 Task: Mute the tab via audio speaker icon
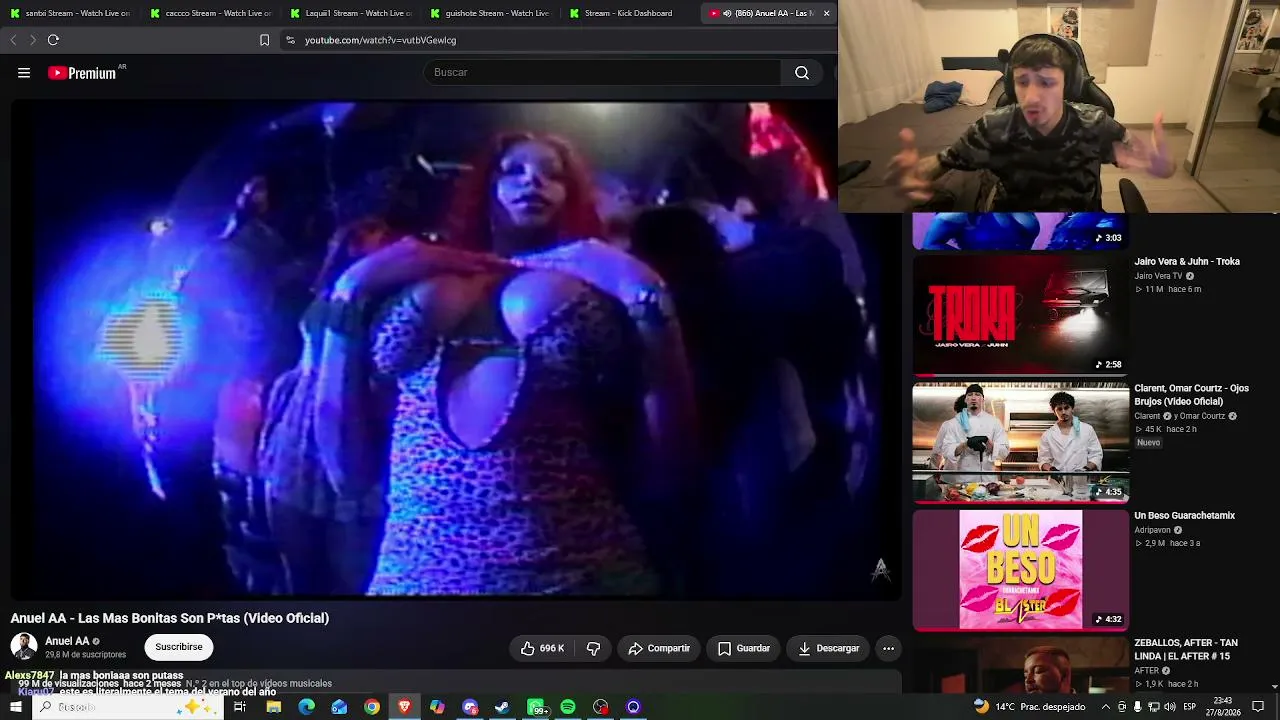click(727, 13)
